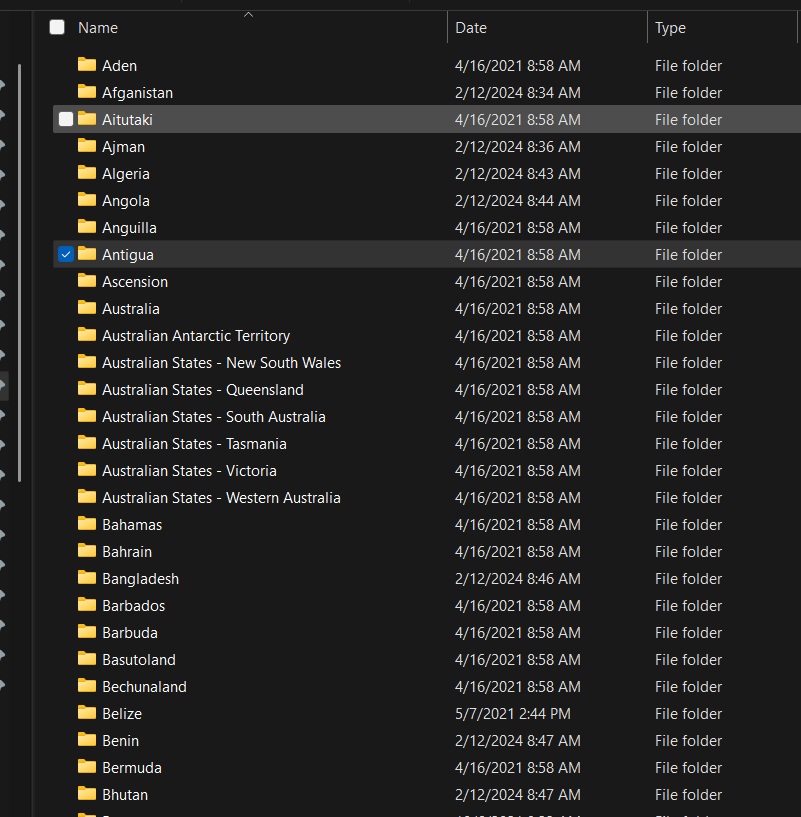Select the Bangladesh folder icon
Image resolution: width=801 pixels, height=817 pixels.
(87, 578)
